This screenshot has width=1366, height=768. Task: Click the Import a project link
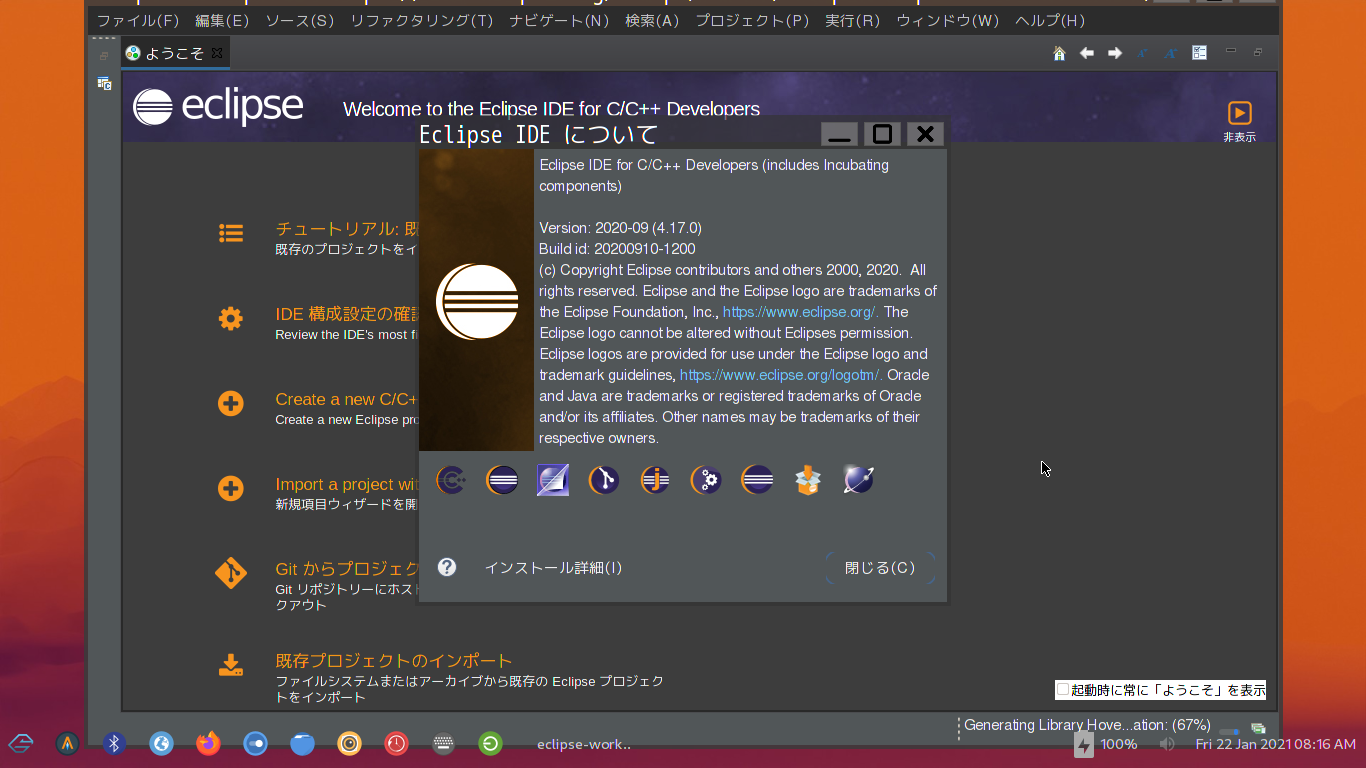346,484
